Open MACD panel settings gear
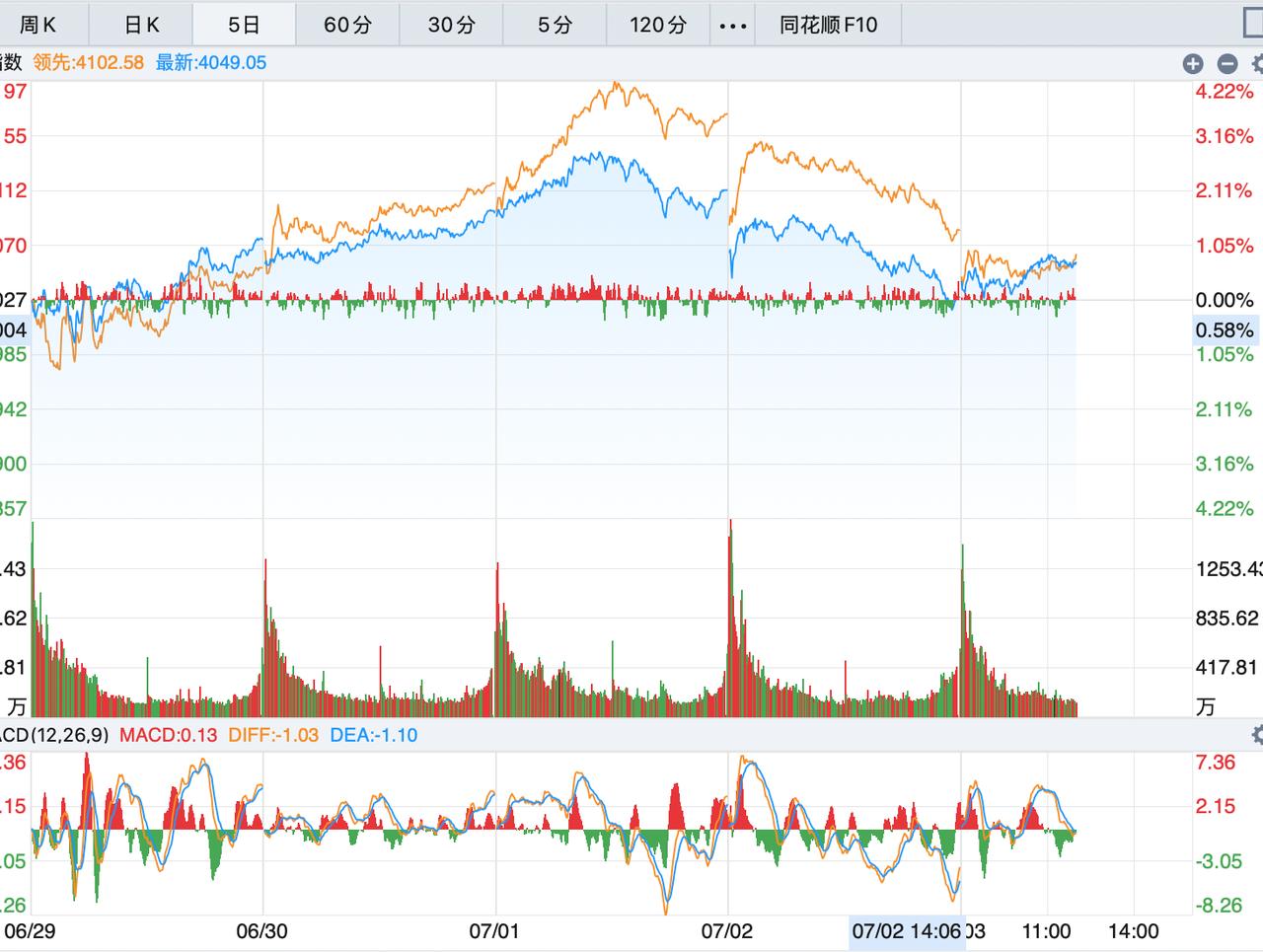 tap(1257, 734)
